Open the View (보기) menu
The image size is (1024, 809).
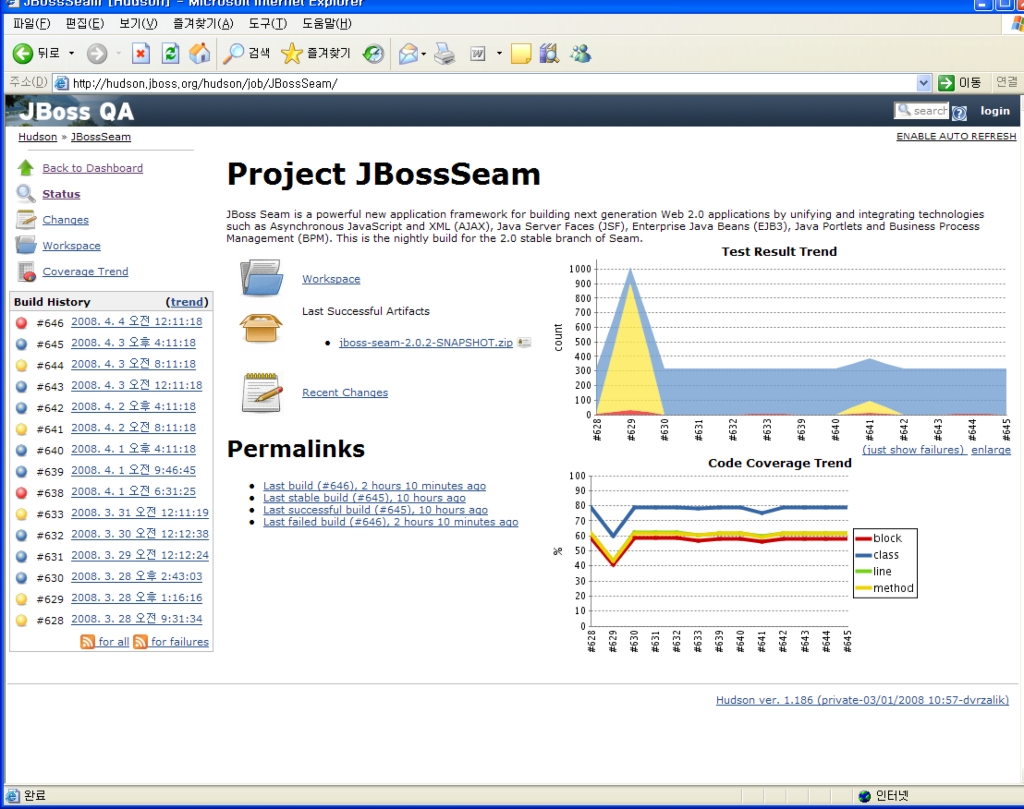click(x=138, y=24)
